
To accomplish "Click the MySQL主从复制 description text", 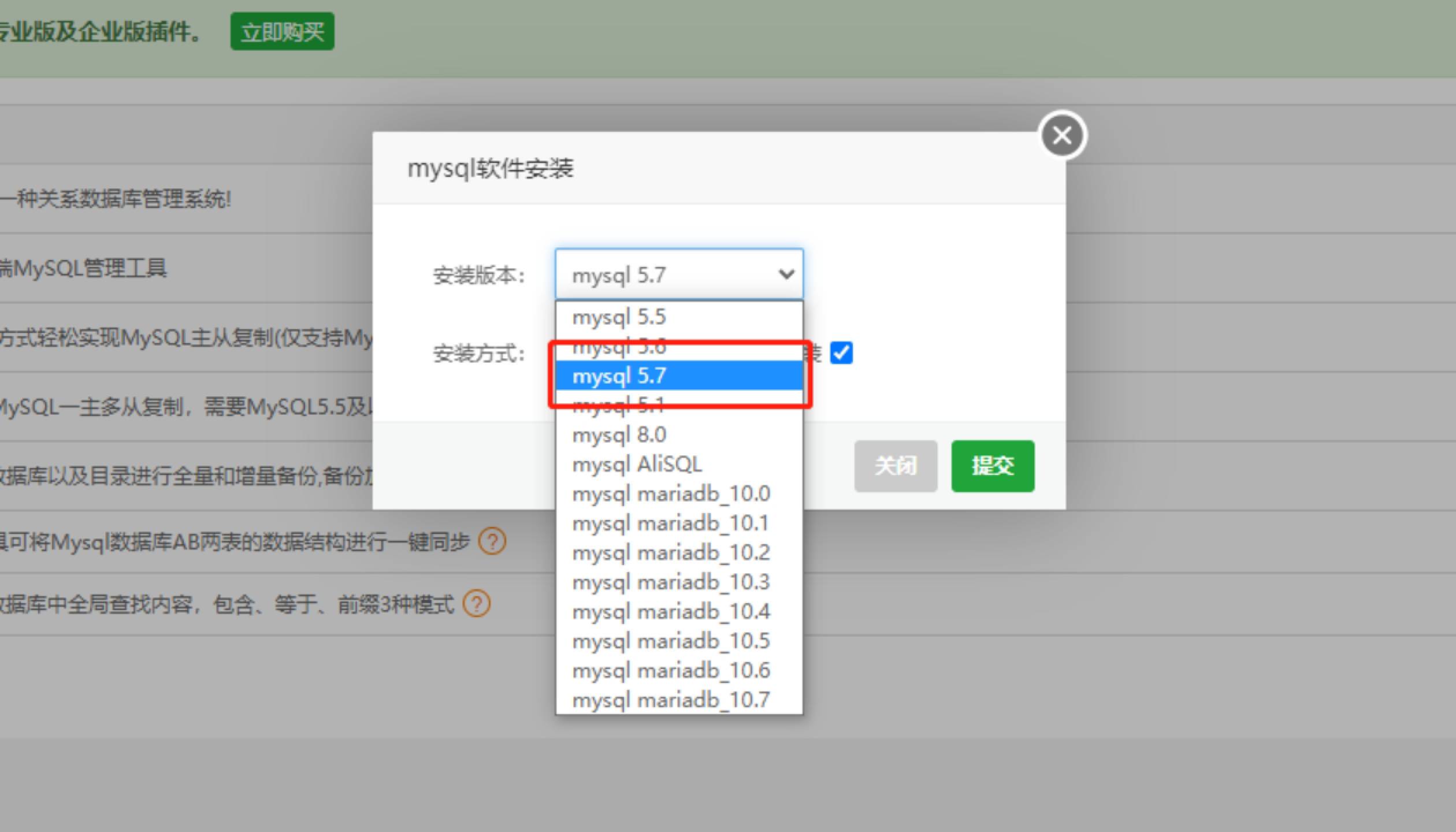I will (x=186, y=337).
